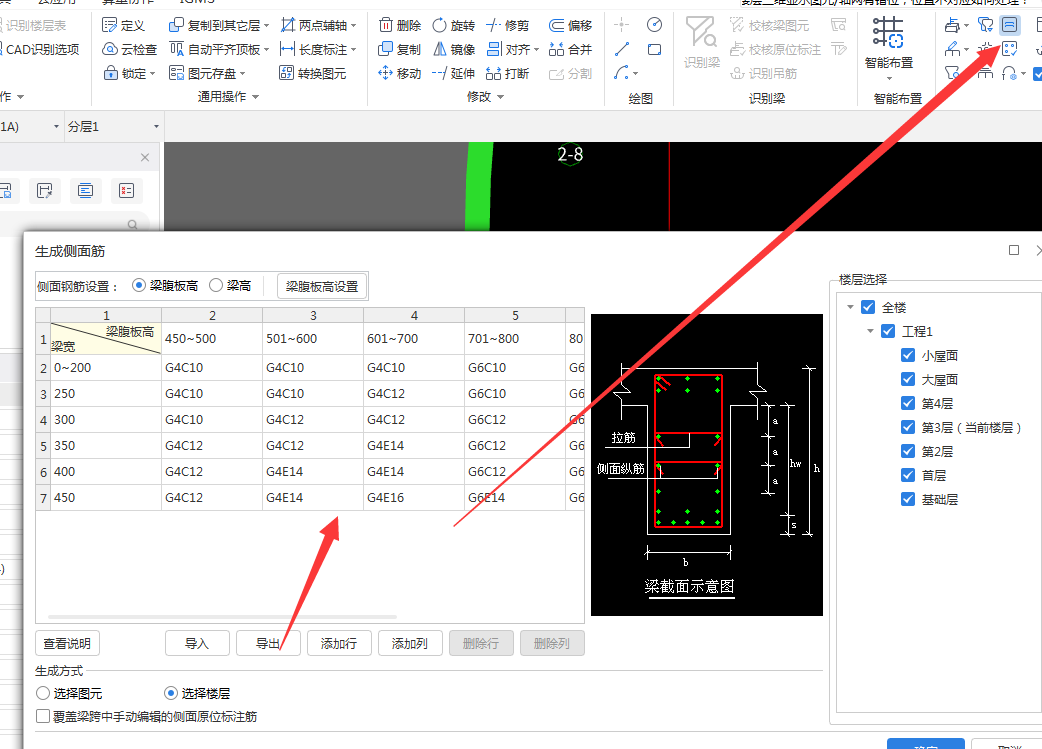Select the 601~700 column header cell
This screenshot has height=749, width=1042.
pos(413,338)
